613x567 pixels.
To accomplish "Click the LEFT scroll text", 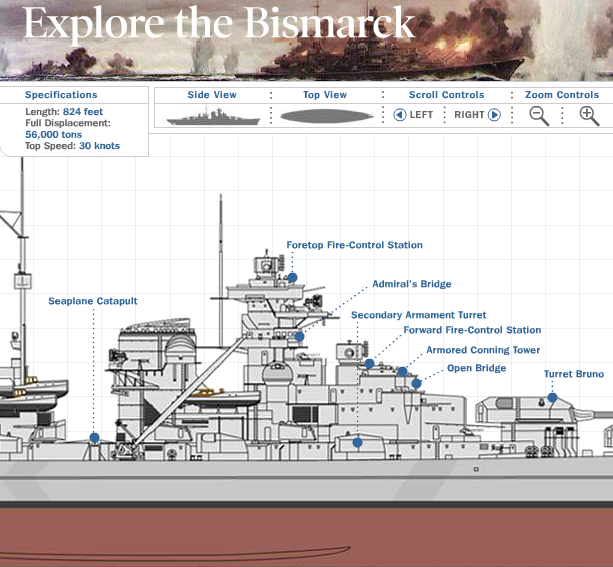I will click(421, 115).
